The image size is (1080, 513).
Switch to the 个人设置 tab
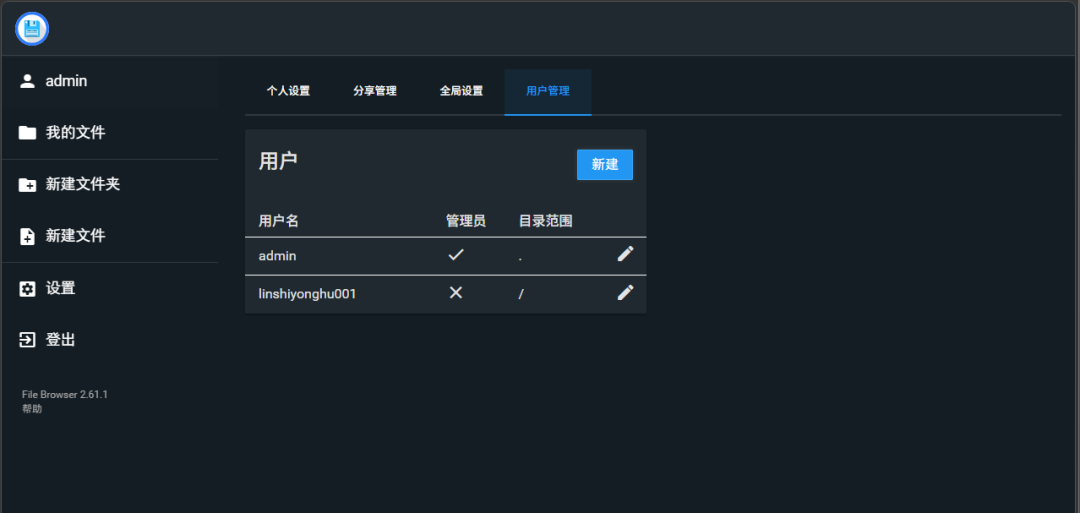coord(289,91)
